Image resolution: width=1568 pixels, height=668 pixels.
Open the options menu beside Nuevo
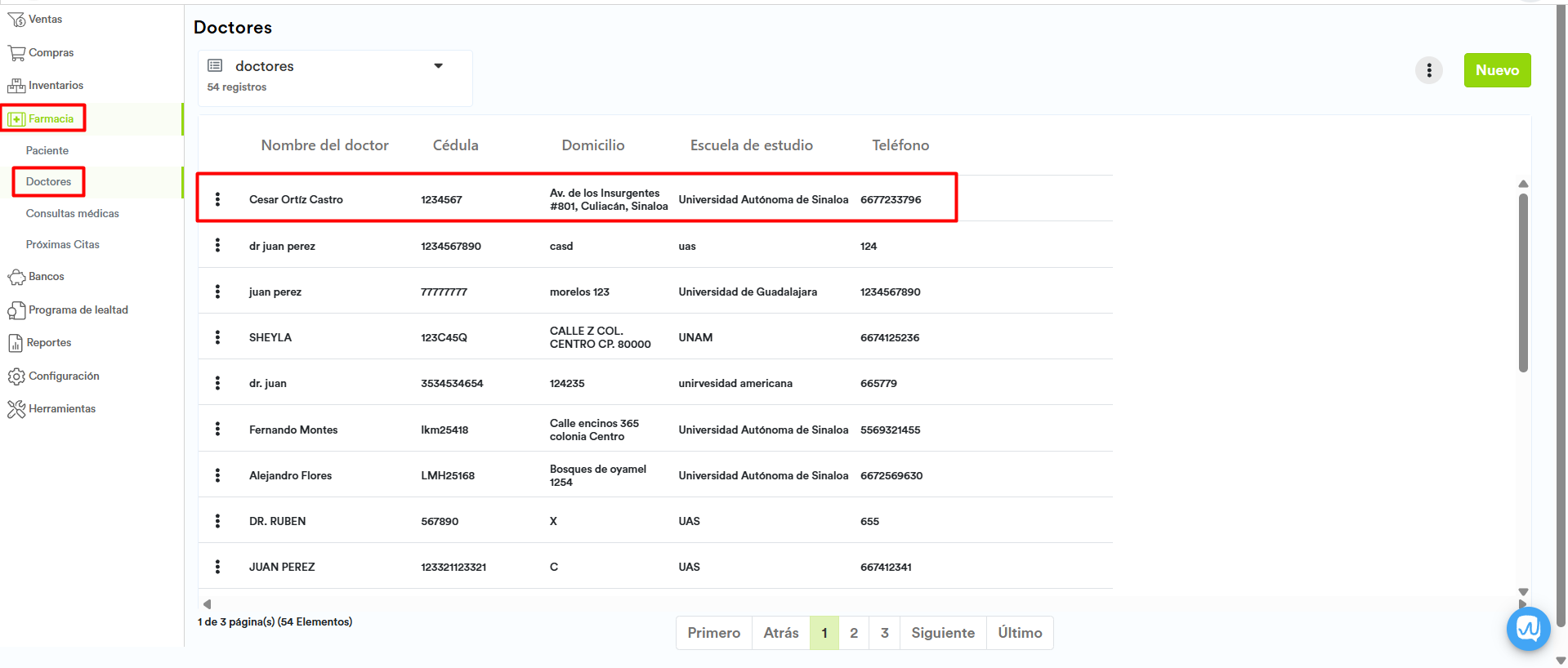1428,70
